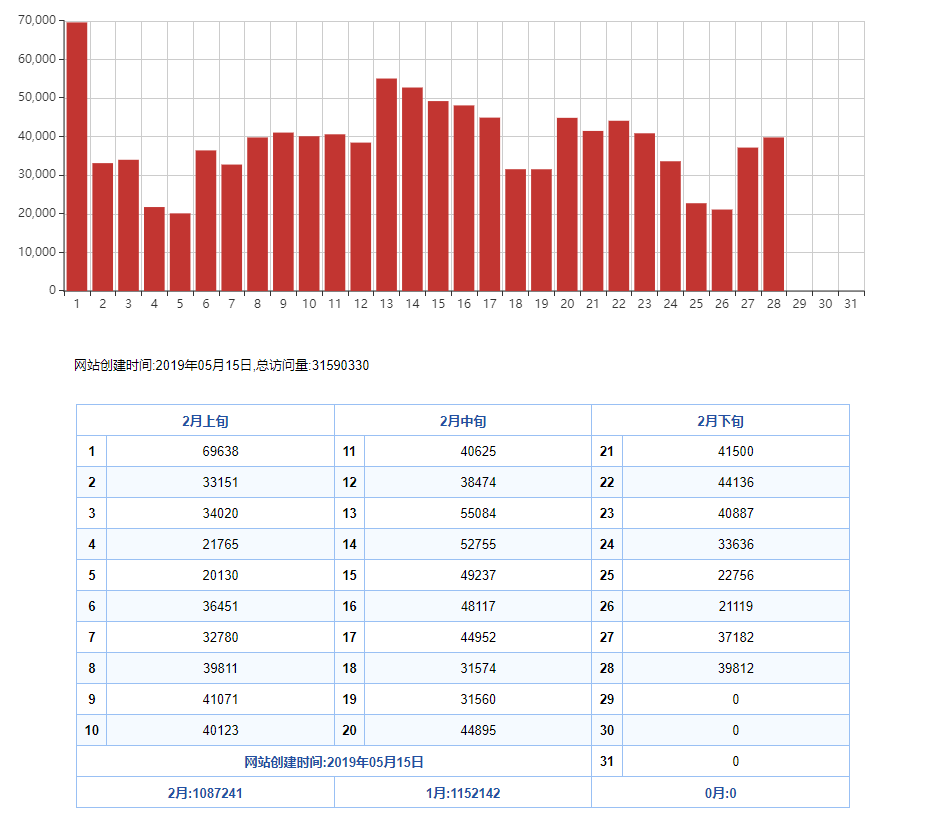
Task: Click the table cell 37182
Action: tap(736, 637)
